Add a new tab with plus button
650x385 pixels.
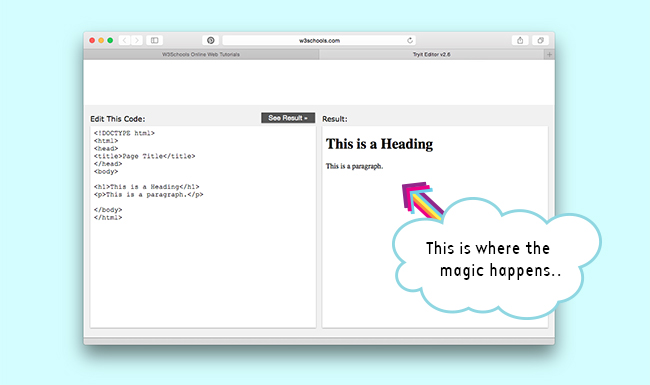[x=549, y=54]
